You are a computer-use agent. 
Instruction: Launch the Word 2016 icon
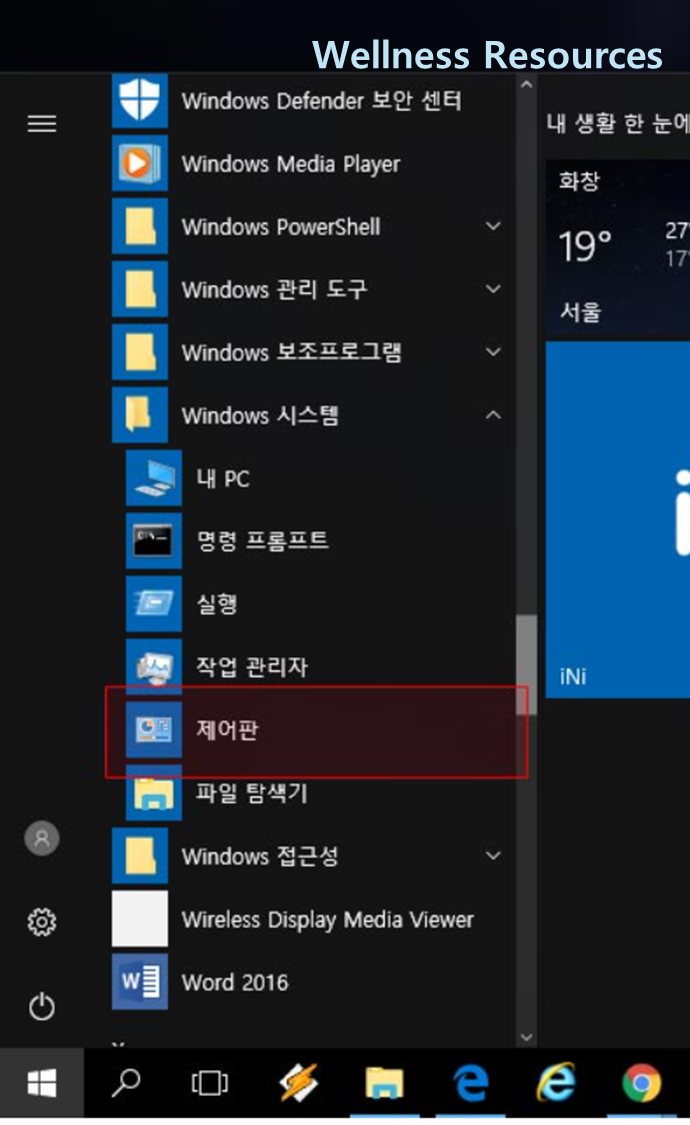point(140,982)
